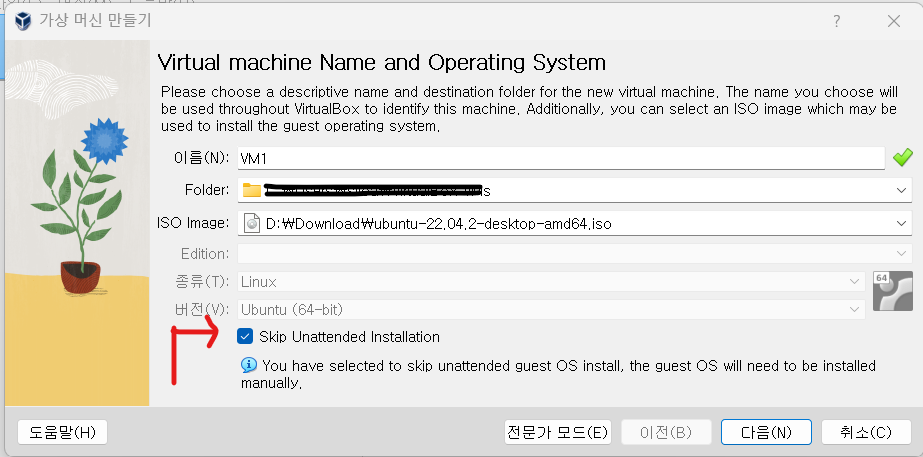
Task: Open the 종류(T) Linux type dropdown
Action: coord(552,282)
